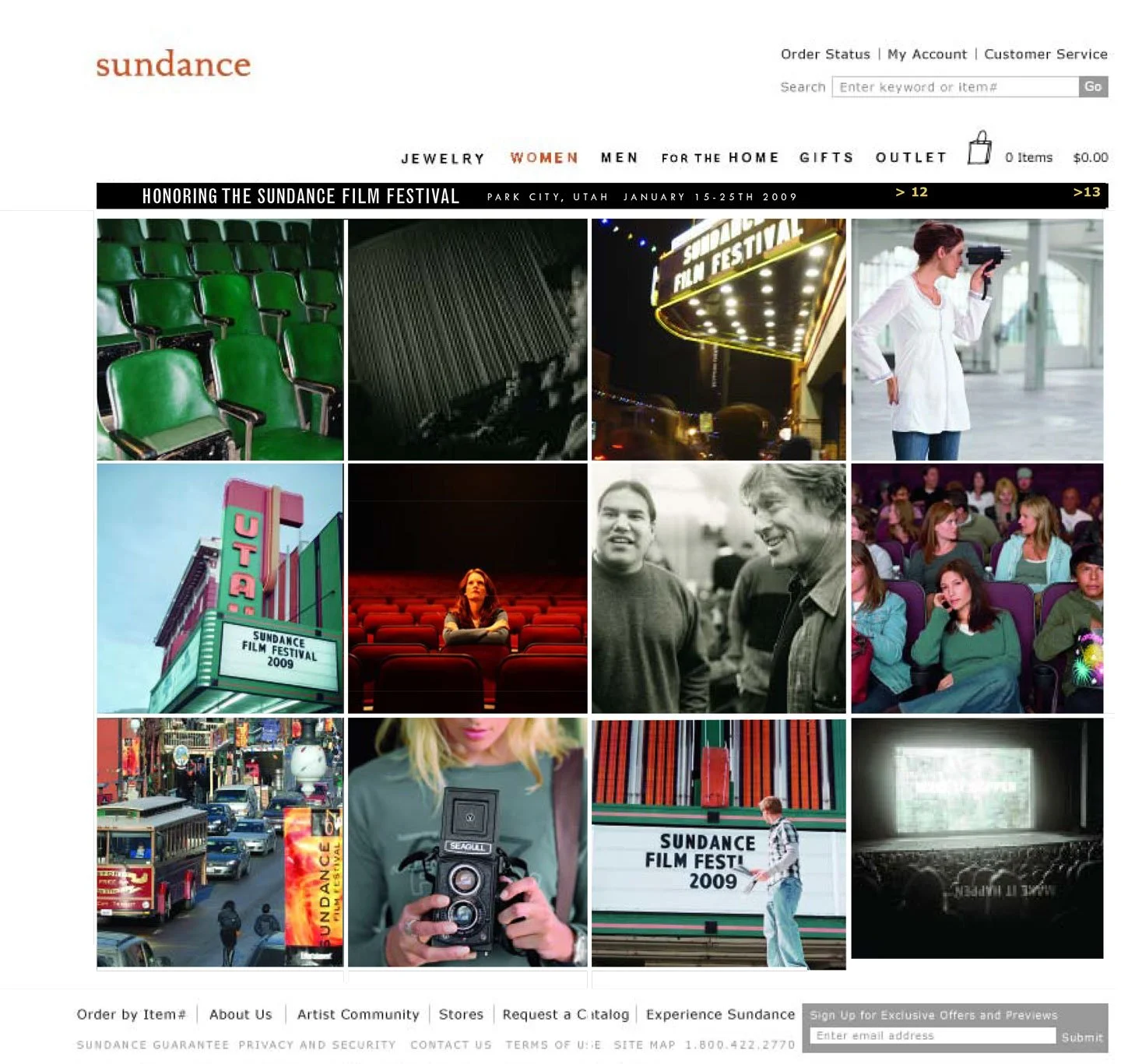
Task: Open the black-and-white two men photo
Action: click(719, 588)
